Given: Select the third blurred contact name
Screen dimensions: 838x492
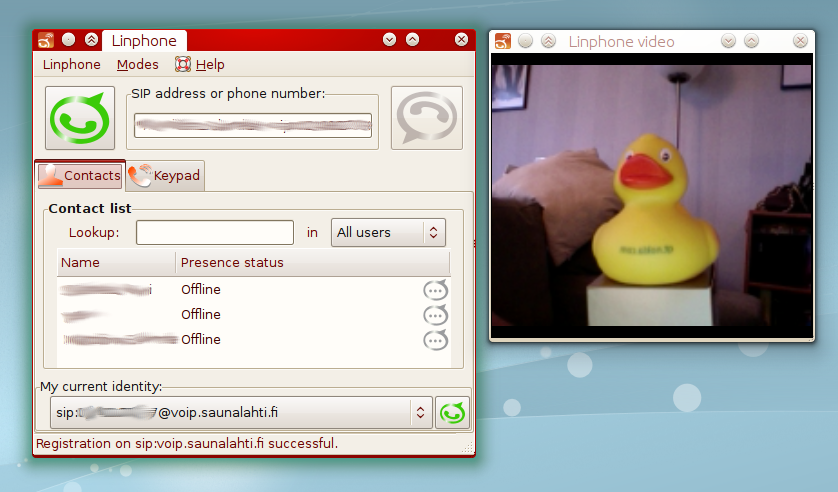Looking at the screenshot, I should tap(120, 339).
